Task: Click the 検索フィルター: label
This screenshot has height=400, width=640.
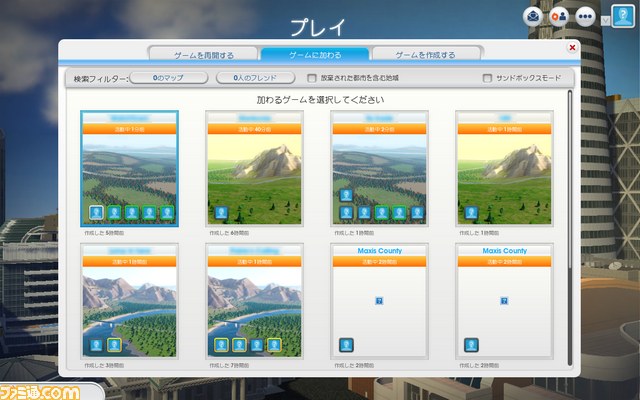Action: tap(100, 79)
